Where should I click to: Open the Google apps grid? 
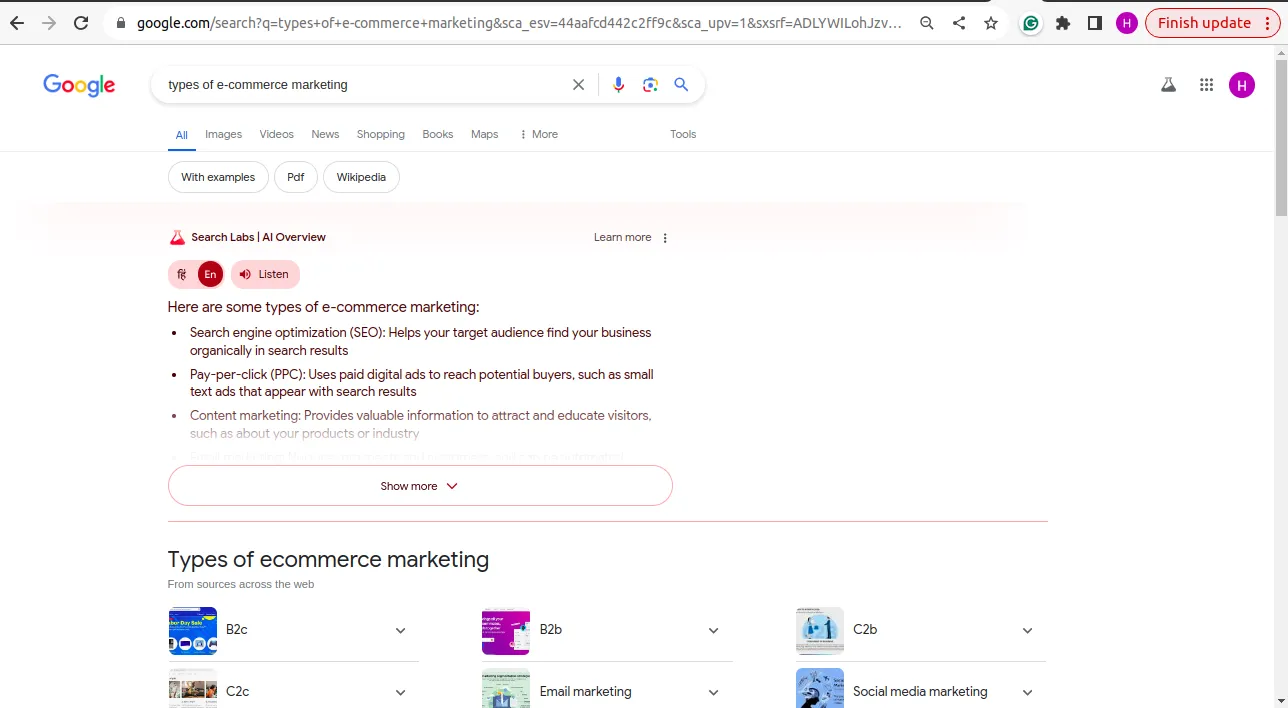click(1206, 85)
